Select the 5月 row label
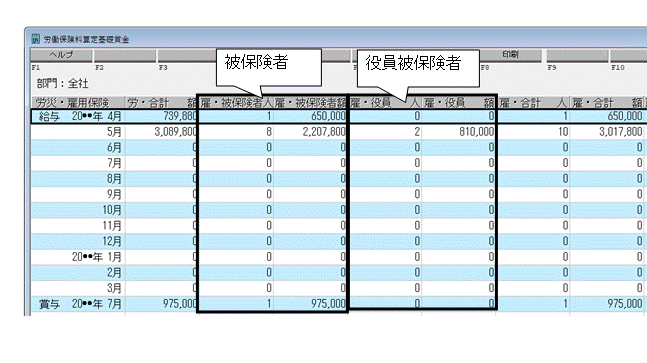The height and width of the screenshot is (363, 647). click(114, 132)
